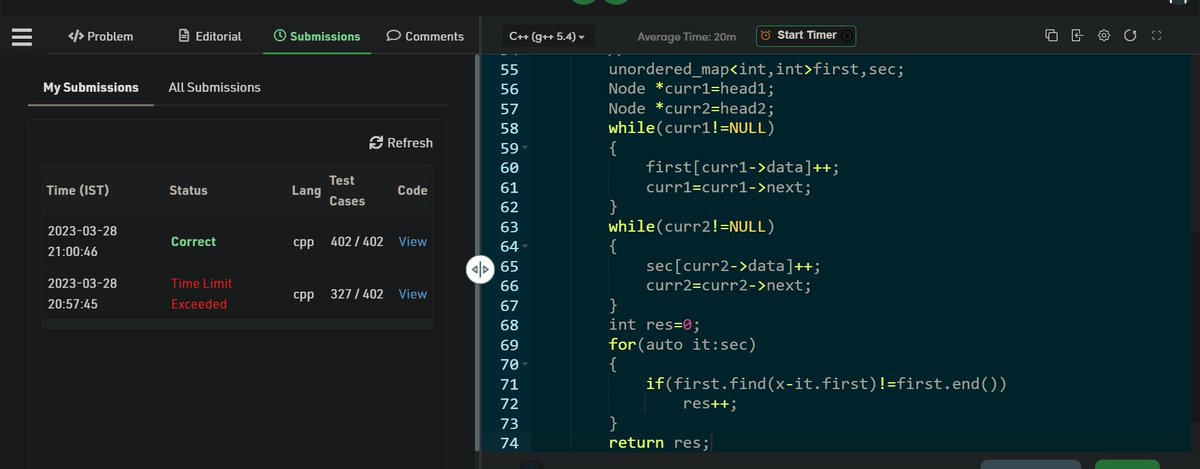Click the panel splitter handle icon

[480, 269]
